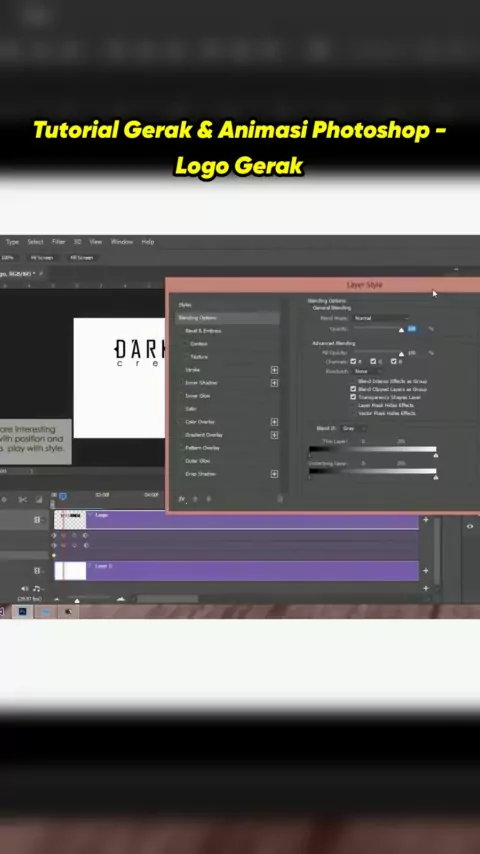Enable Blend Interior Effects as Group
Image resolution: width=480 pixels, height=854 pixels.
pyautogui.click(x=353, y=381)
